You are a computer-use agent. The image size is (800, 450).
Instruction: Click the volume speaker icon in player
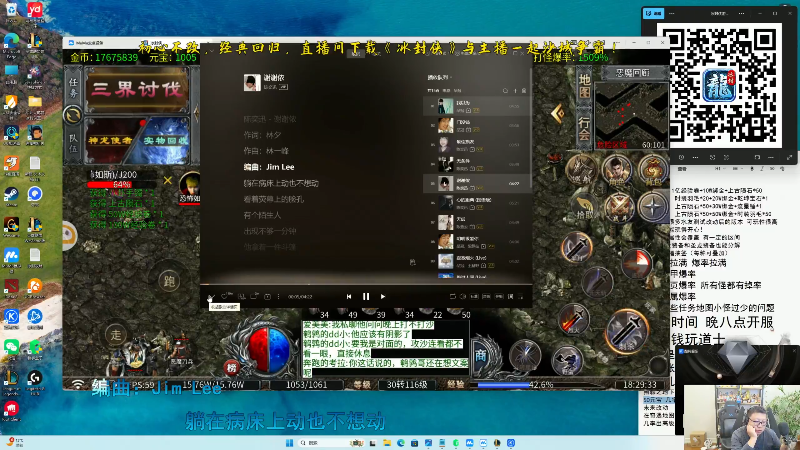pos(463,296)
